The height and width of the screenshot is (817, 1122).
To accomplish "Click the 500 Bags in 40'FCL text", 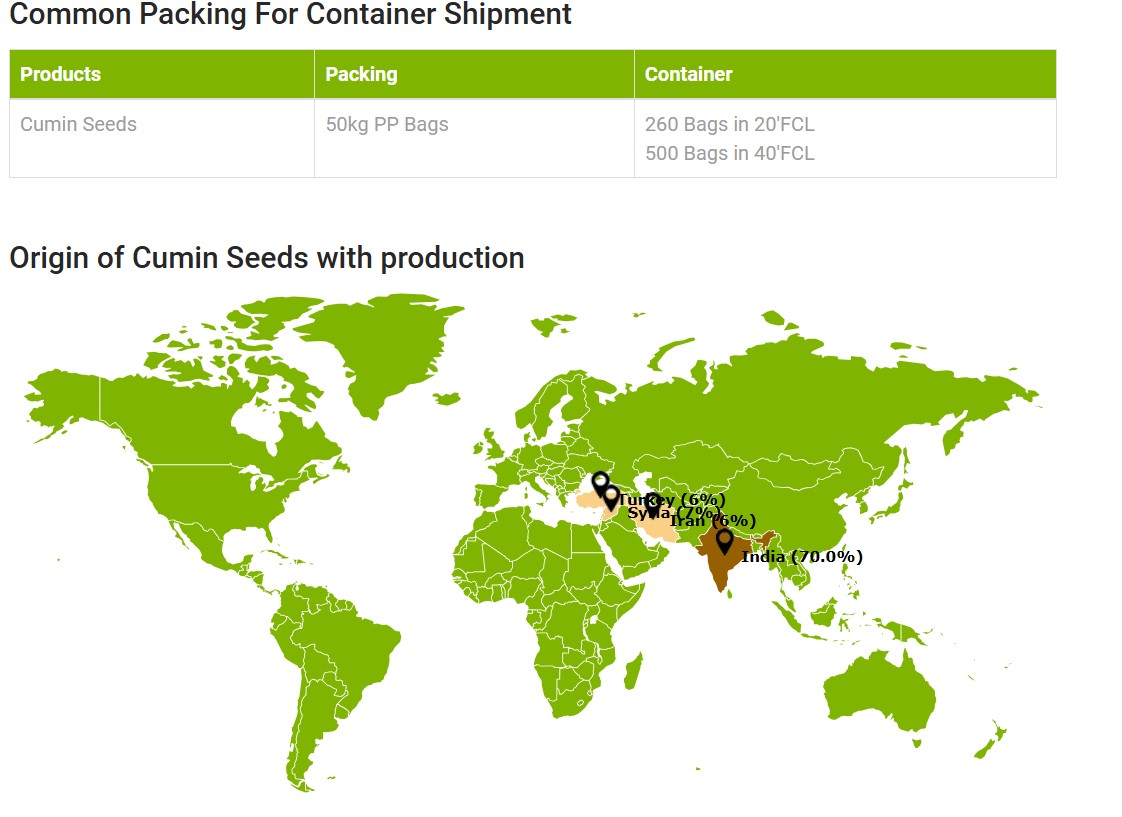I will coord(729,153).
